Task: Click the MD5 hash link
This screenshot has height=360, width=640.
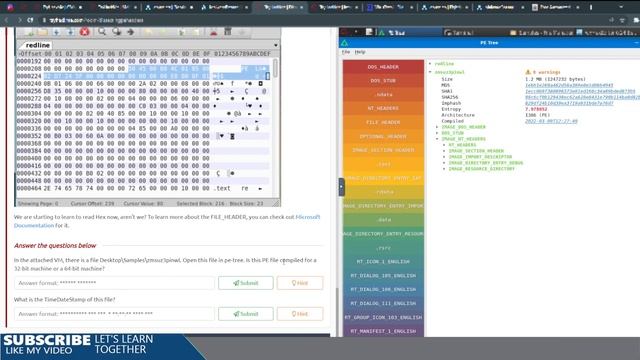Action: [x=569, y=85]
